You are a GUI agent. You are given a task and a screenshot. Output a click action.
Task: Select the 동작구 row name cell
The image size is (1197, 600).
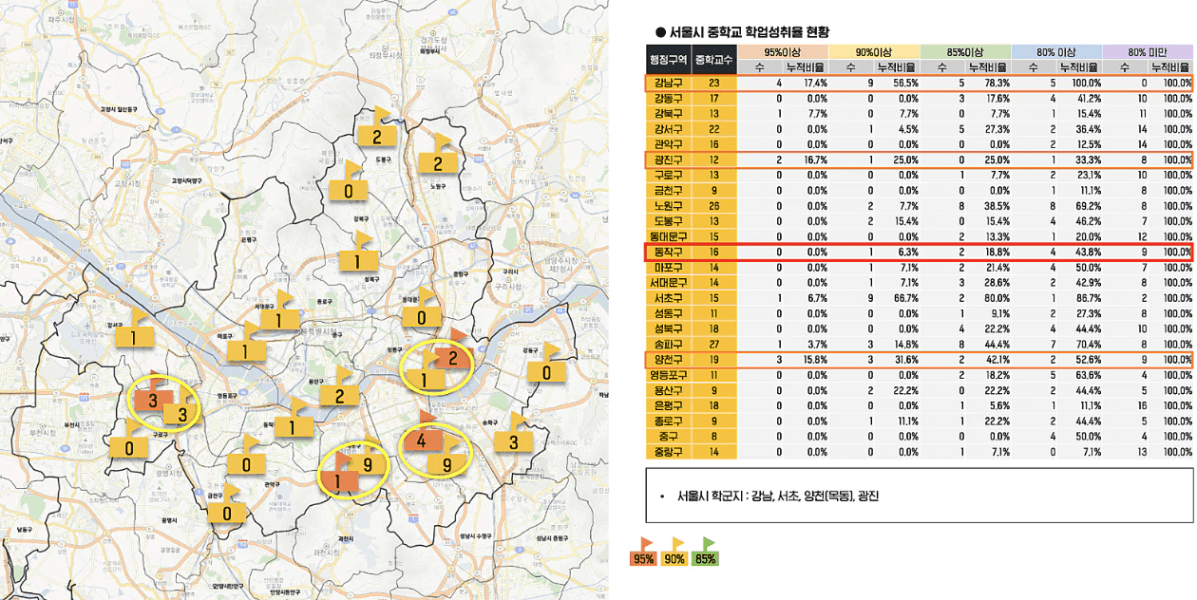click(x=668, y=252)
